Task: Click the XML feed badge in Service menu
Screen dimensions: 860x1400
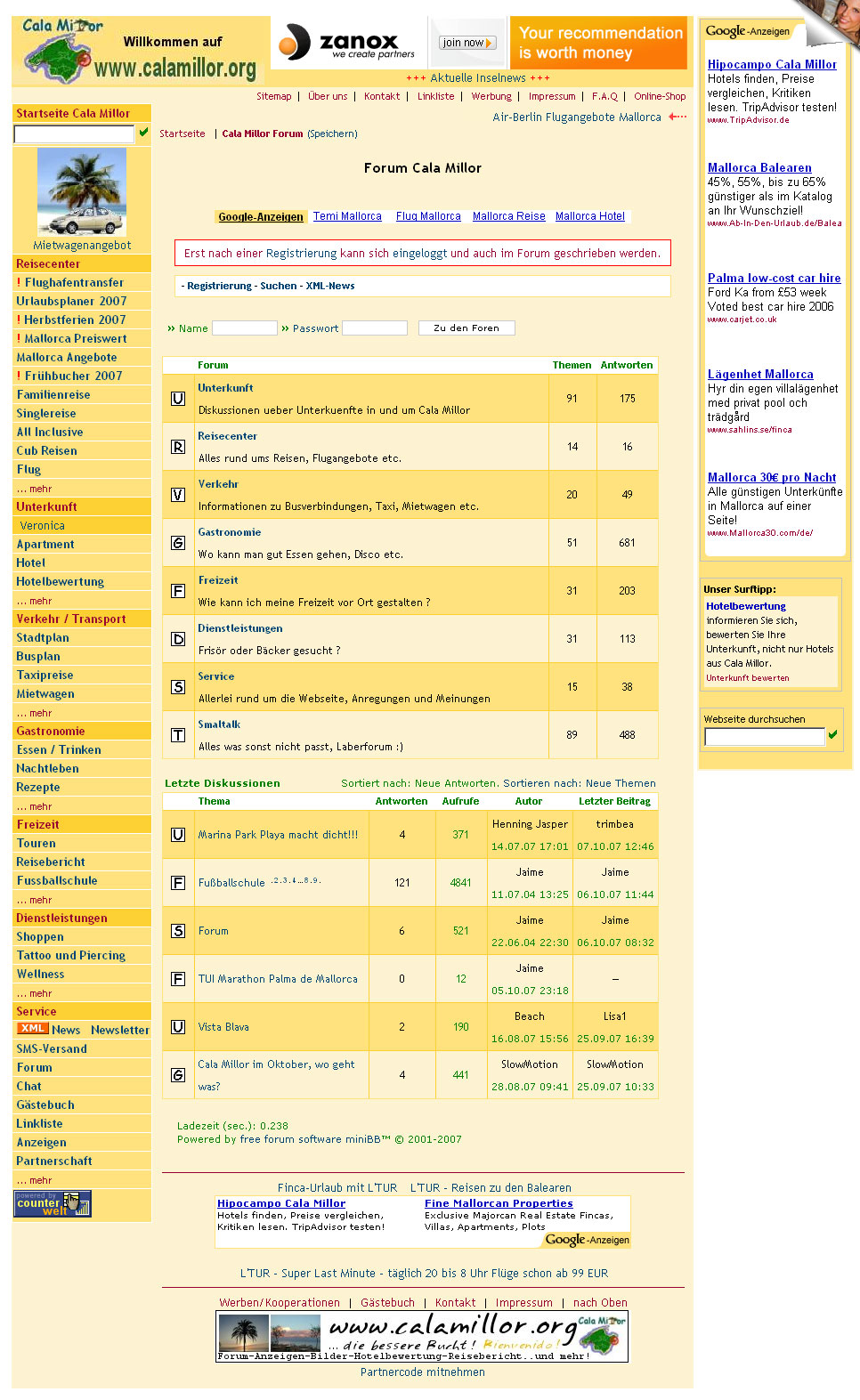Action: pyautogui.click(x=32, y=1029)
